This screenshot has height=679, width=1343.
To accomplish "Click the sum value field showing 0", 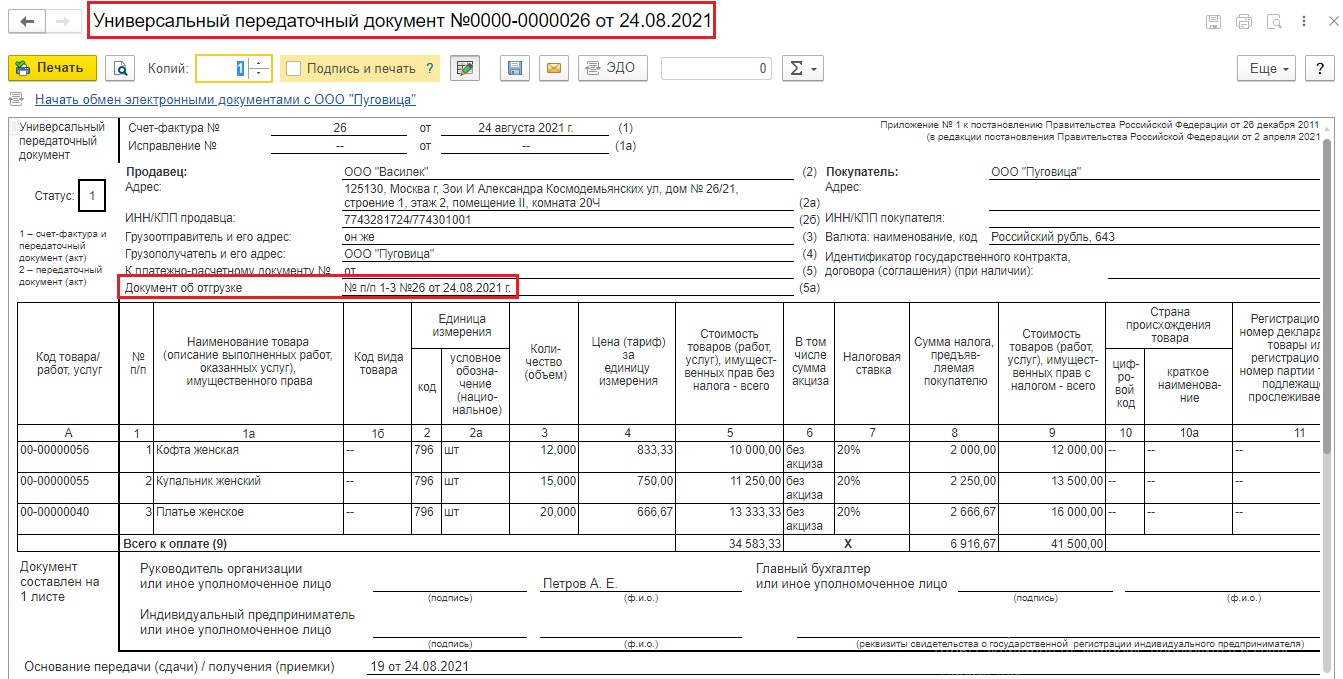I will (x=716, y=68).
